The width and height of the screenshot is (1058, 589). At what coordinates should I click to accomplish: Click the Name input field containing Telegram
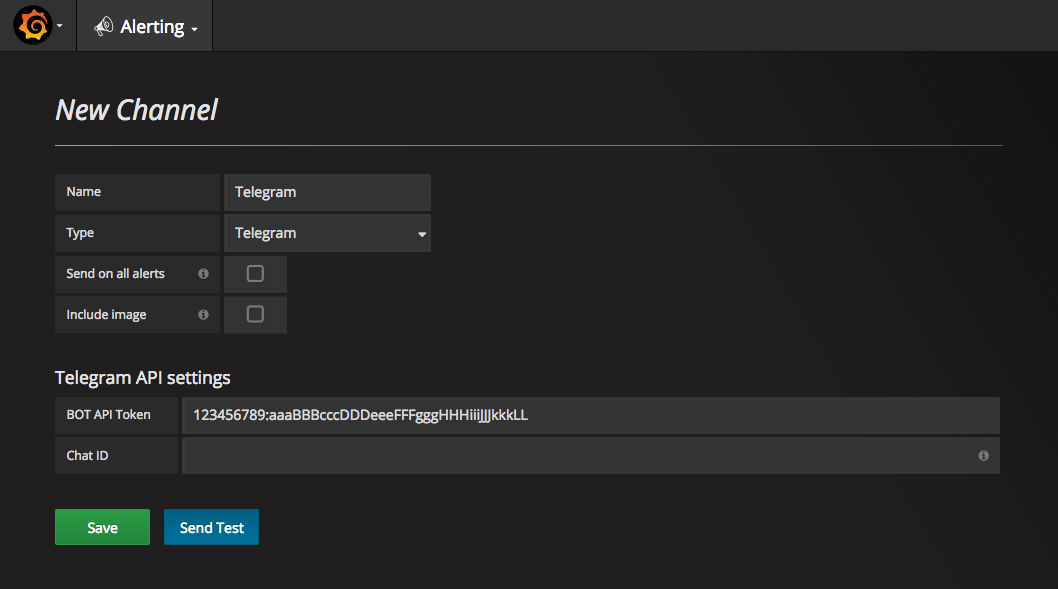[327, 192]
